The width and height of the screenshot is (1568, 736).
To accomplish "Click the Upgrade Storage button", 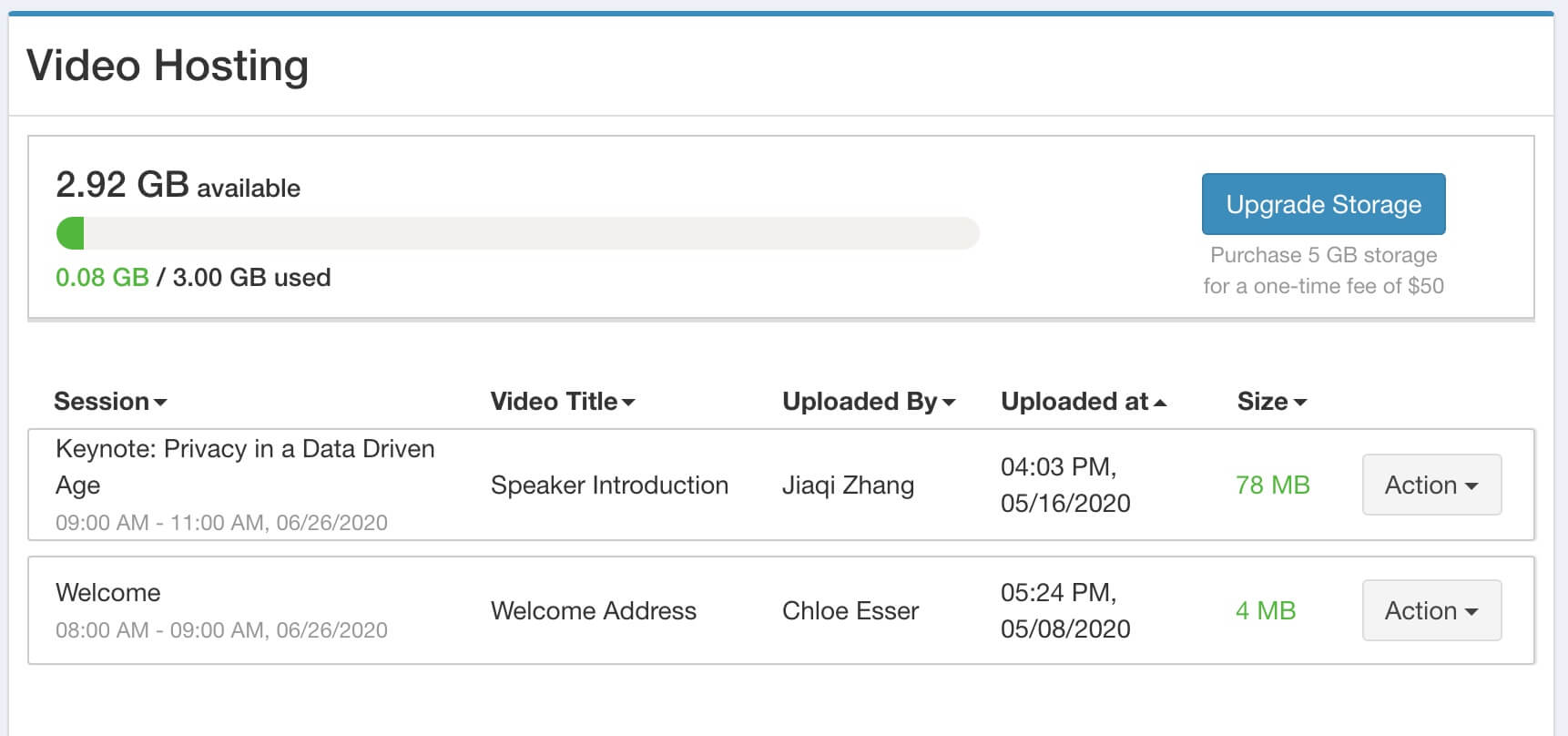I will pos(1323,204).
